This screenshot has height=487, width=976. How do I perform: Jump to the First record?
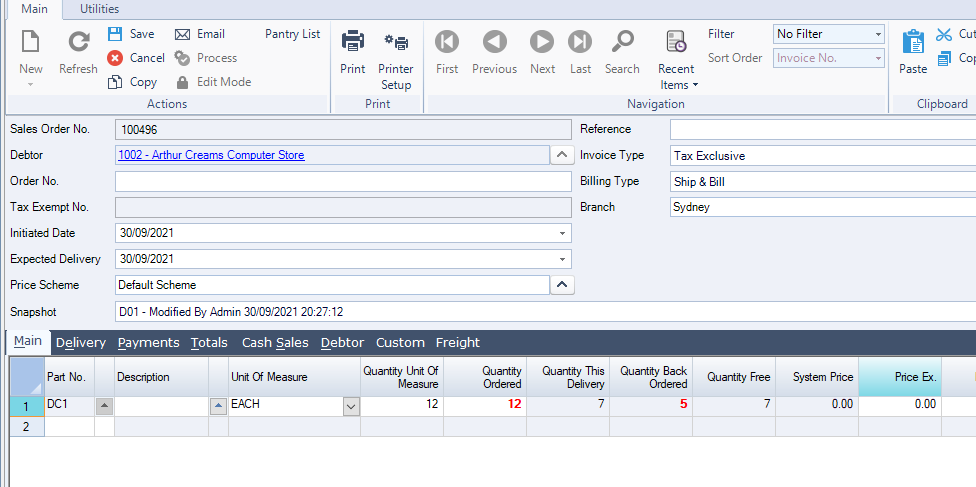pos(447,42)
